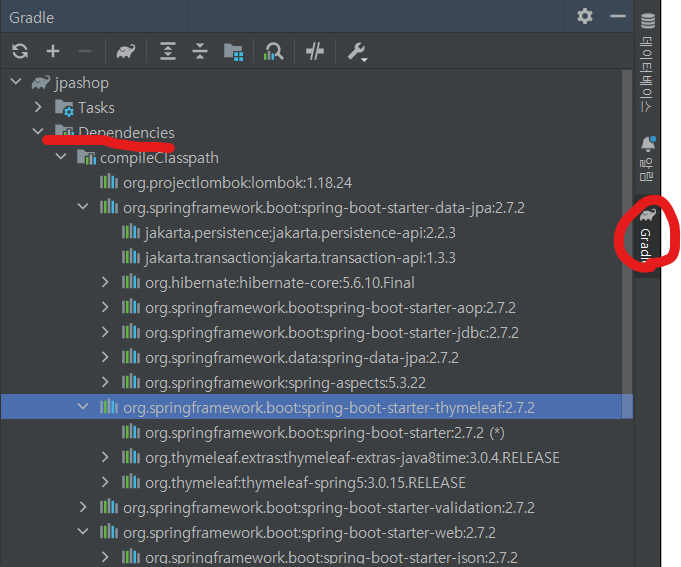This screenshot has height=567, width=681.
Task: Hide the Gradle tool window
Action: (618, 16)
